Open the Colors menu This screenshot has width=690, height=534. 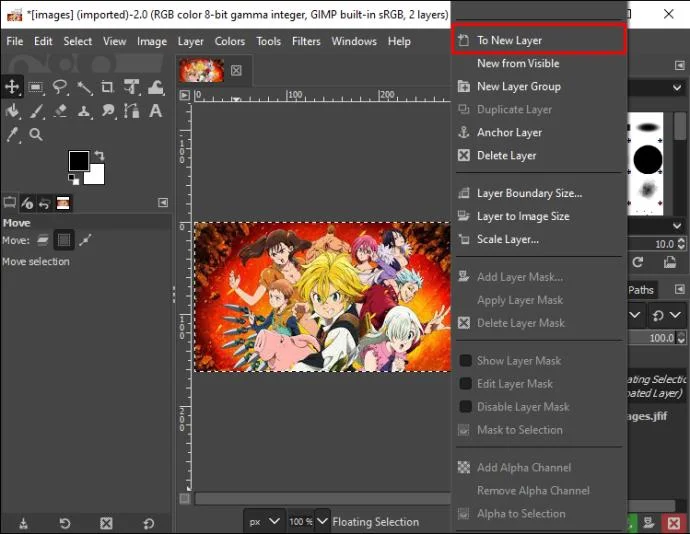click(x=230, y=41)
